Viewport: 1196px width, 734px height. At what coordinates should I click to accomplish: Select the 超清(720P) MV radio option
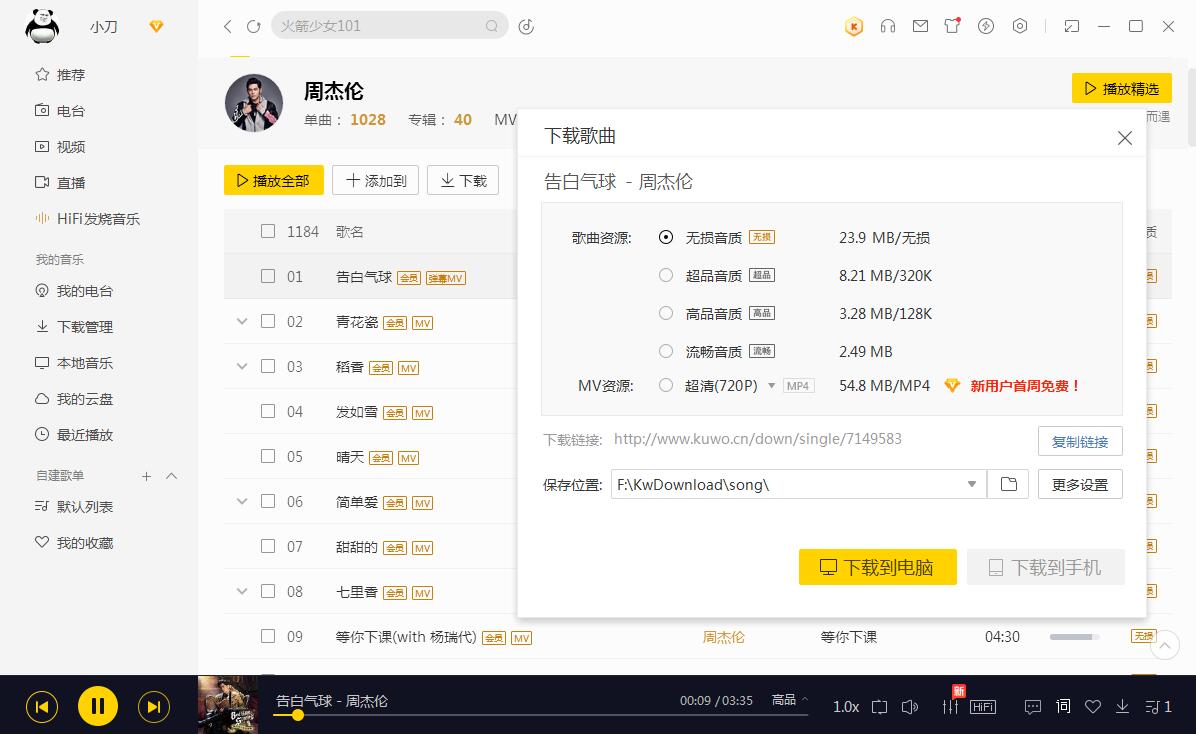coord(666,385)
